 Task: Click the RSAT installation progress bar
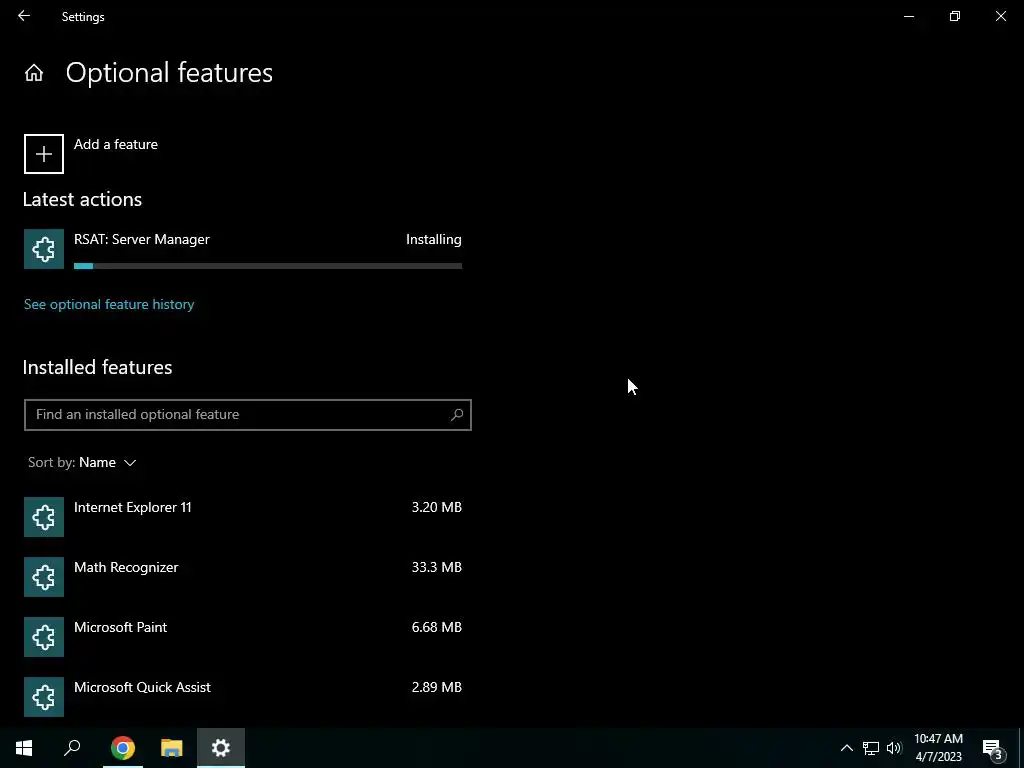click(268, 266)
